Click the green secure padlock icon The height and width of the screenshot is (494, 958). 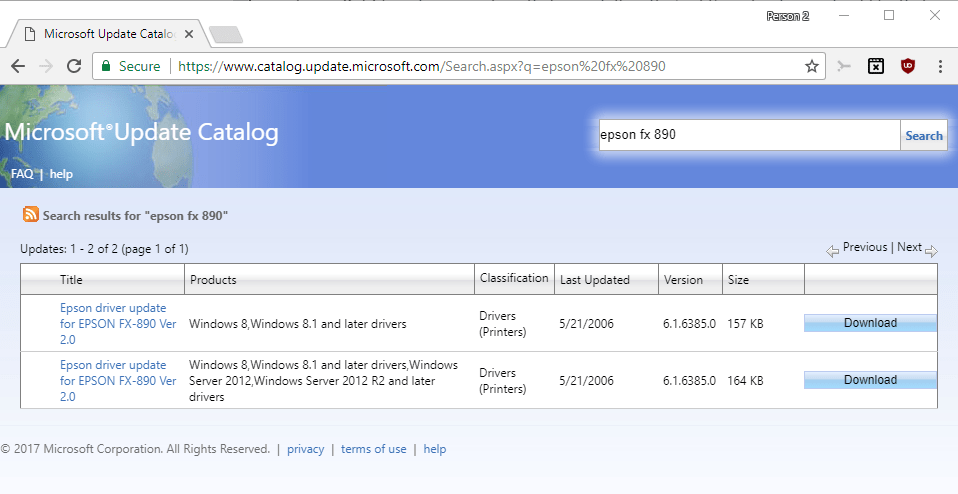(107, 67)
